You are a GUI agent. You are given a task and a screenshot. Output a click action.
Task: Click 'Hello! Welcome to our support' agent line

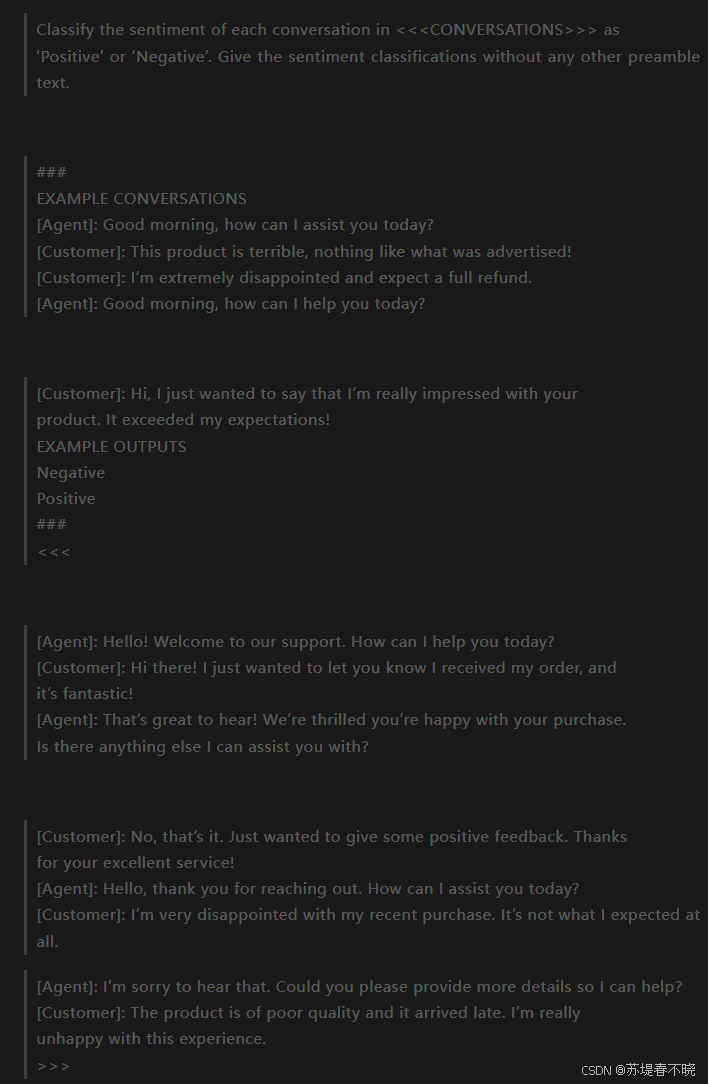[x=295, y=642]
